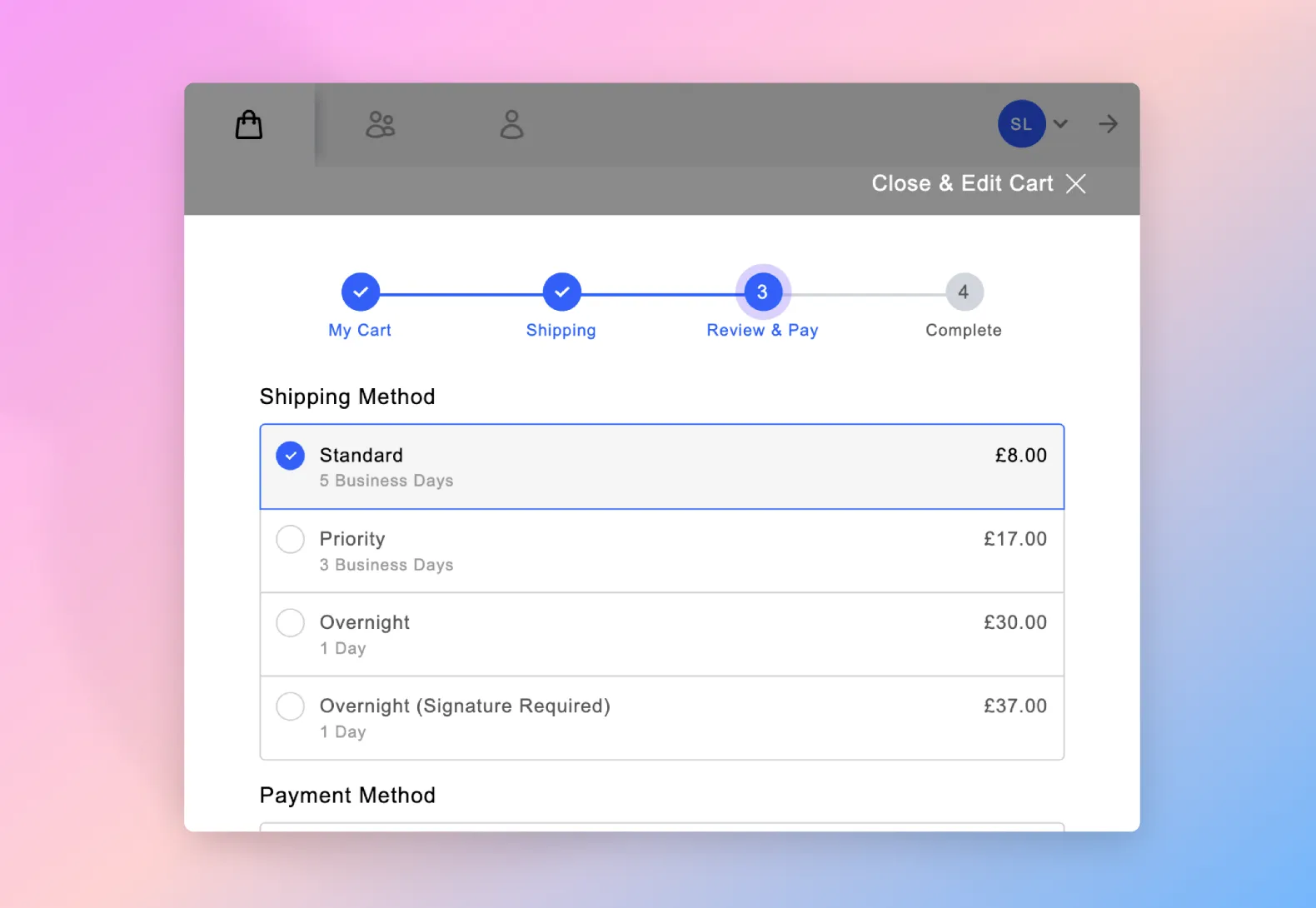Click the Standard shipping label
The width and height of the screenshot is (1316, 908).
361,455
